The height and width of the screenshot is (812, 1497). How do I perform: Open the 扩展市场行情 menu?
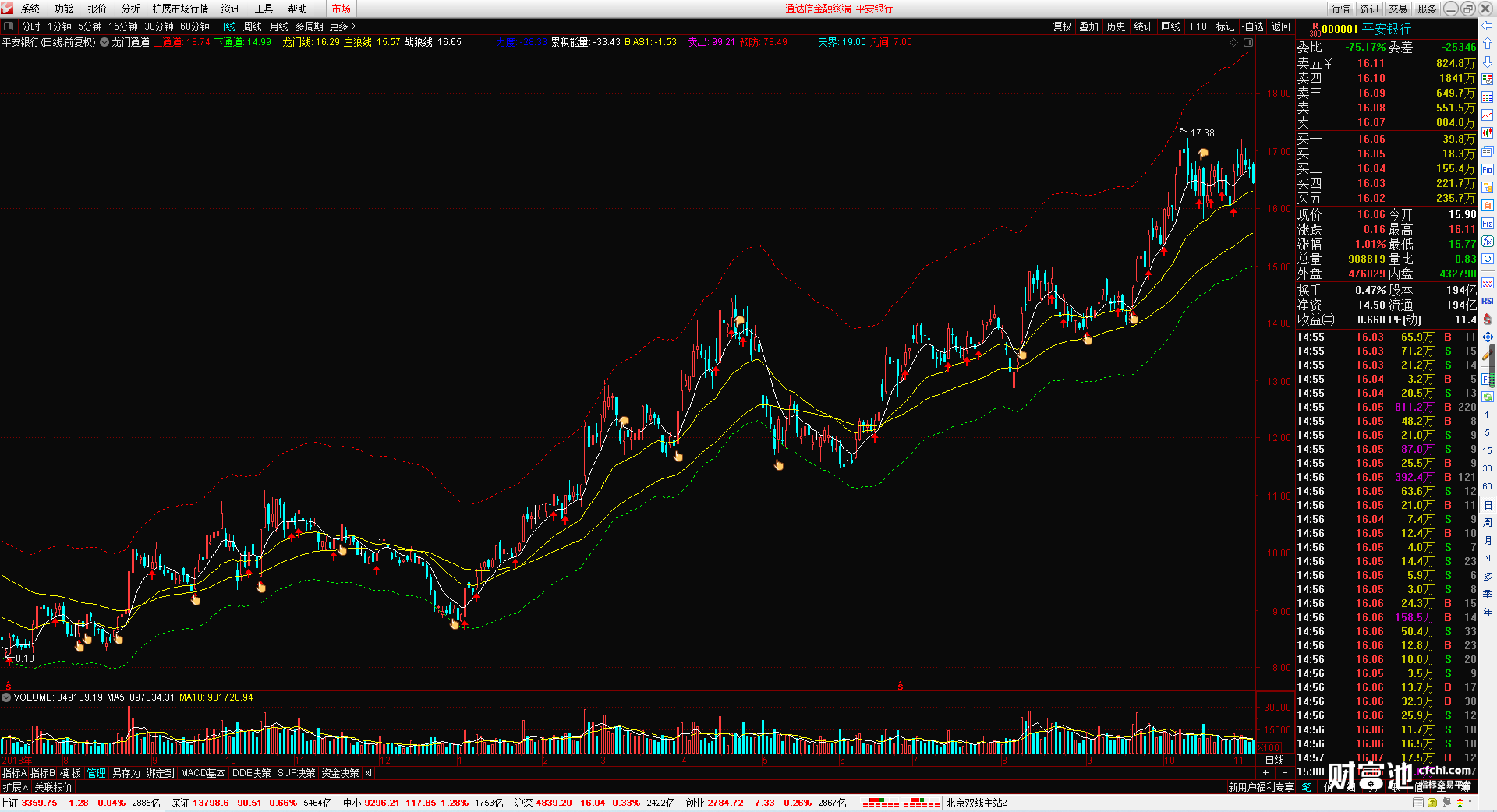pyautogui.click(x=181, y=9)
